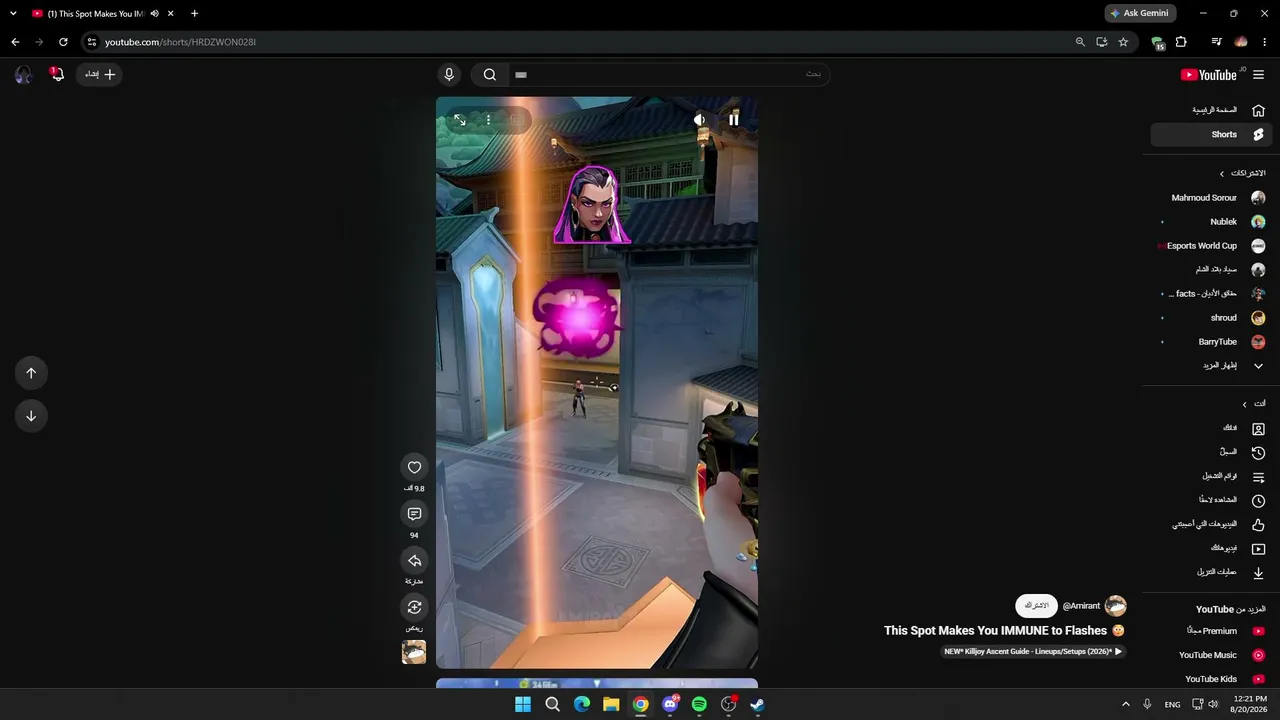
Task: Open Watch Later list
Action: coord(1211,501)
